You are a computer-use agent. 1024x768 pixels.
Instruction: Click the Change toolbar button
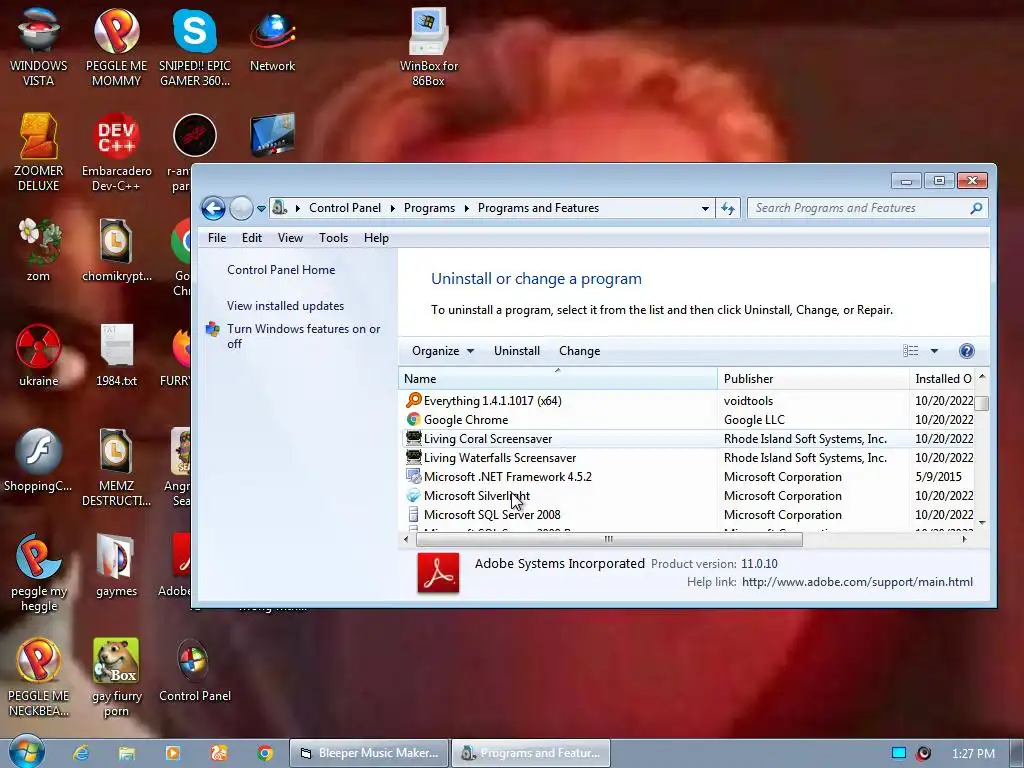point(579,351)
